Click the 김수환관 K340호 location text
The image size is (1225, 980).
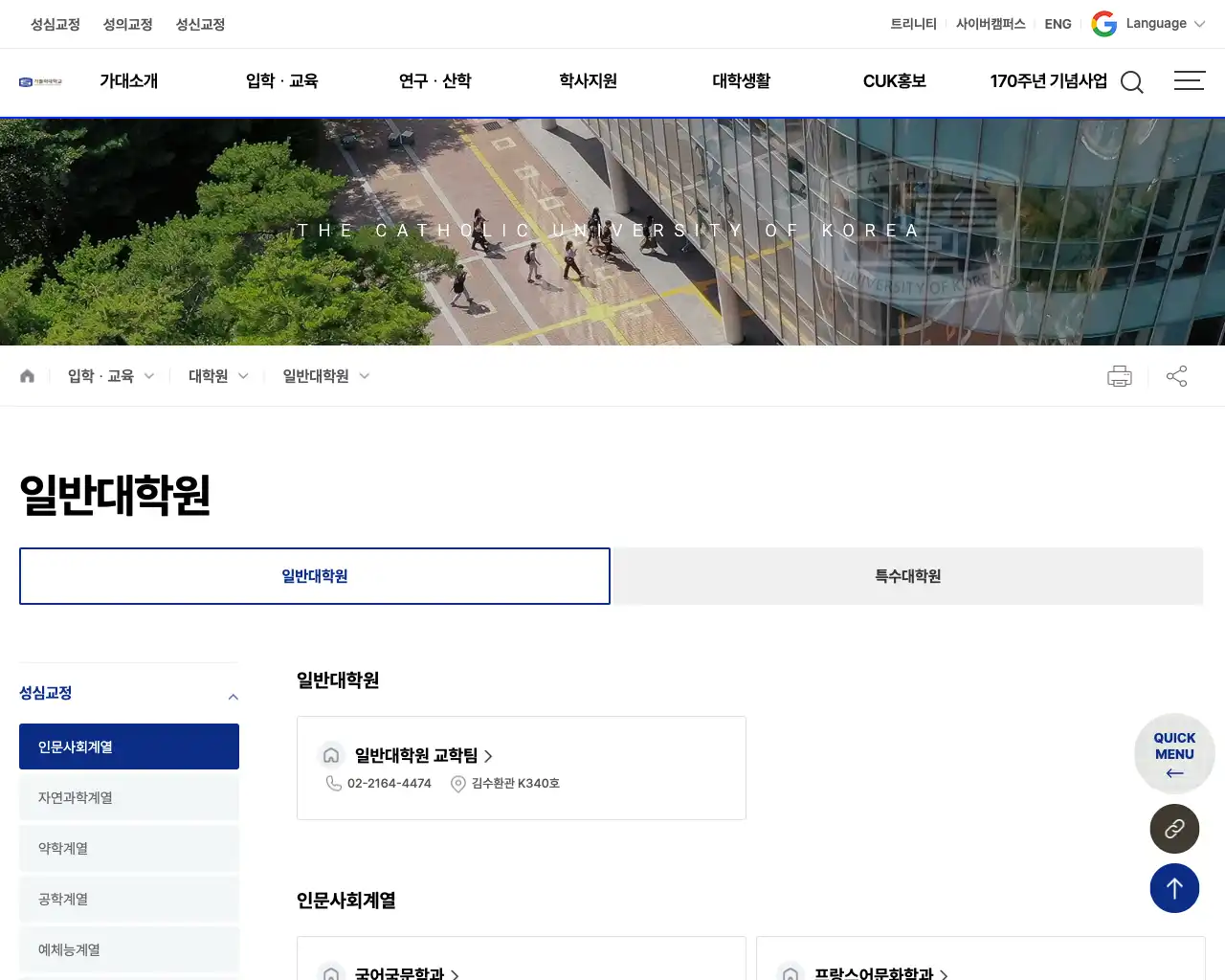(515, 784)
